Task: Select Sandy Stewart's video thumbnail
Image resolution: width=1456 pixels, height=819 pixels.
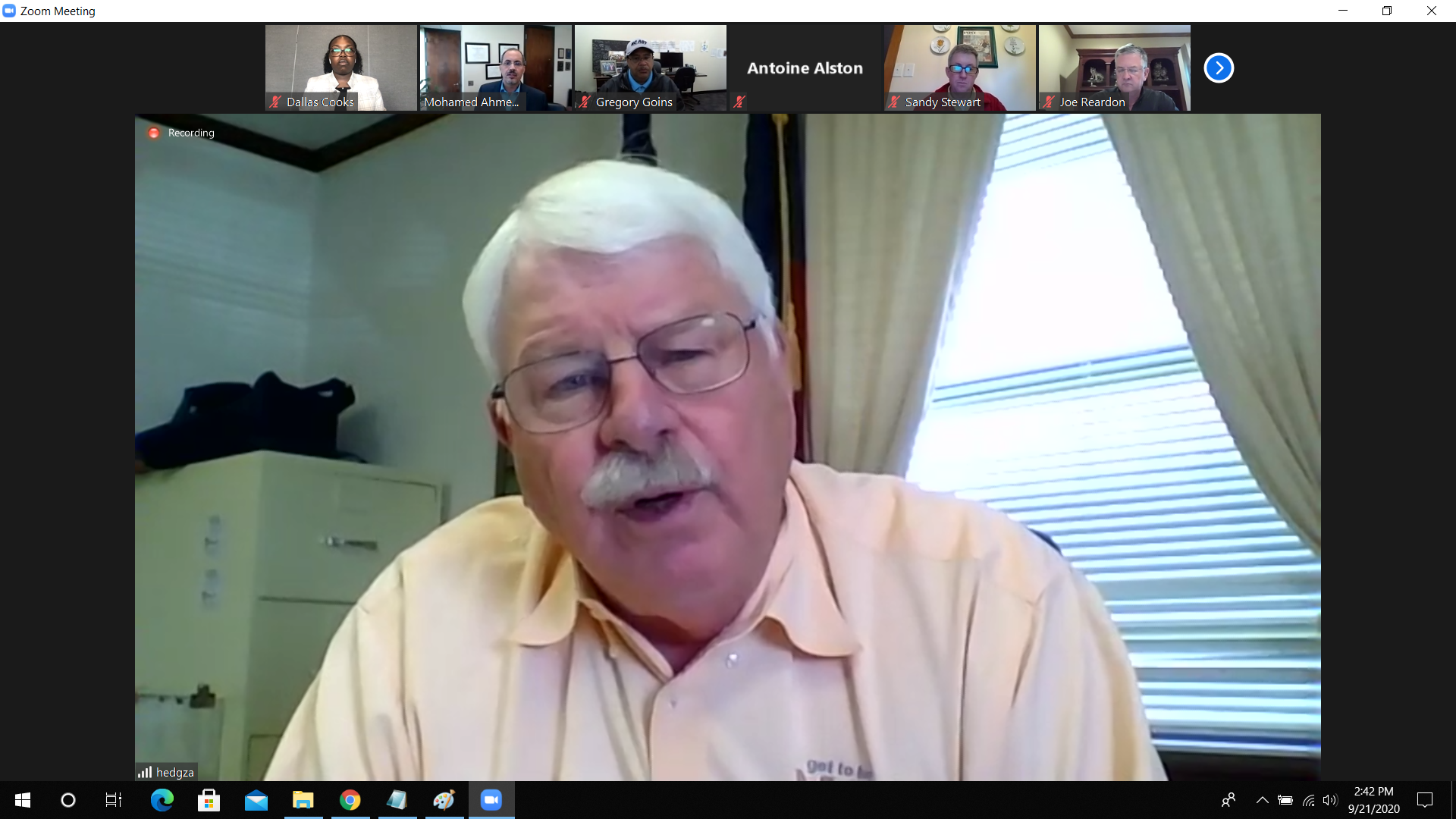Action: 959,67
